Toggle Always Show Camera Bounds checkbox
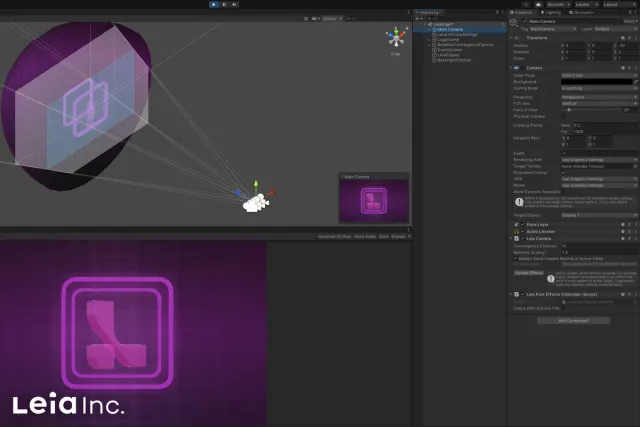The height and width of the screenshot is (427, 640). click(x=515, y=258)
